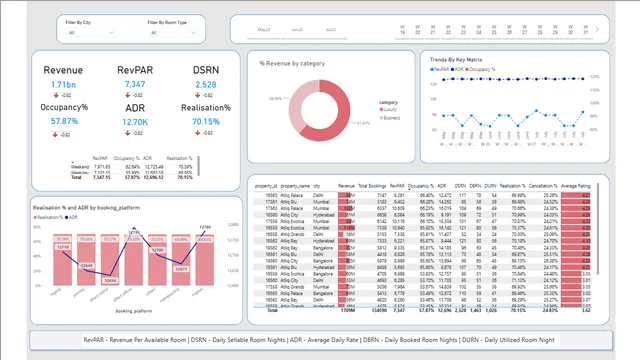Select week W 23 in slicer

pyautogui.click(x=463, y=29)
